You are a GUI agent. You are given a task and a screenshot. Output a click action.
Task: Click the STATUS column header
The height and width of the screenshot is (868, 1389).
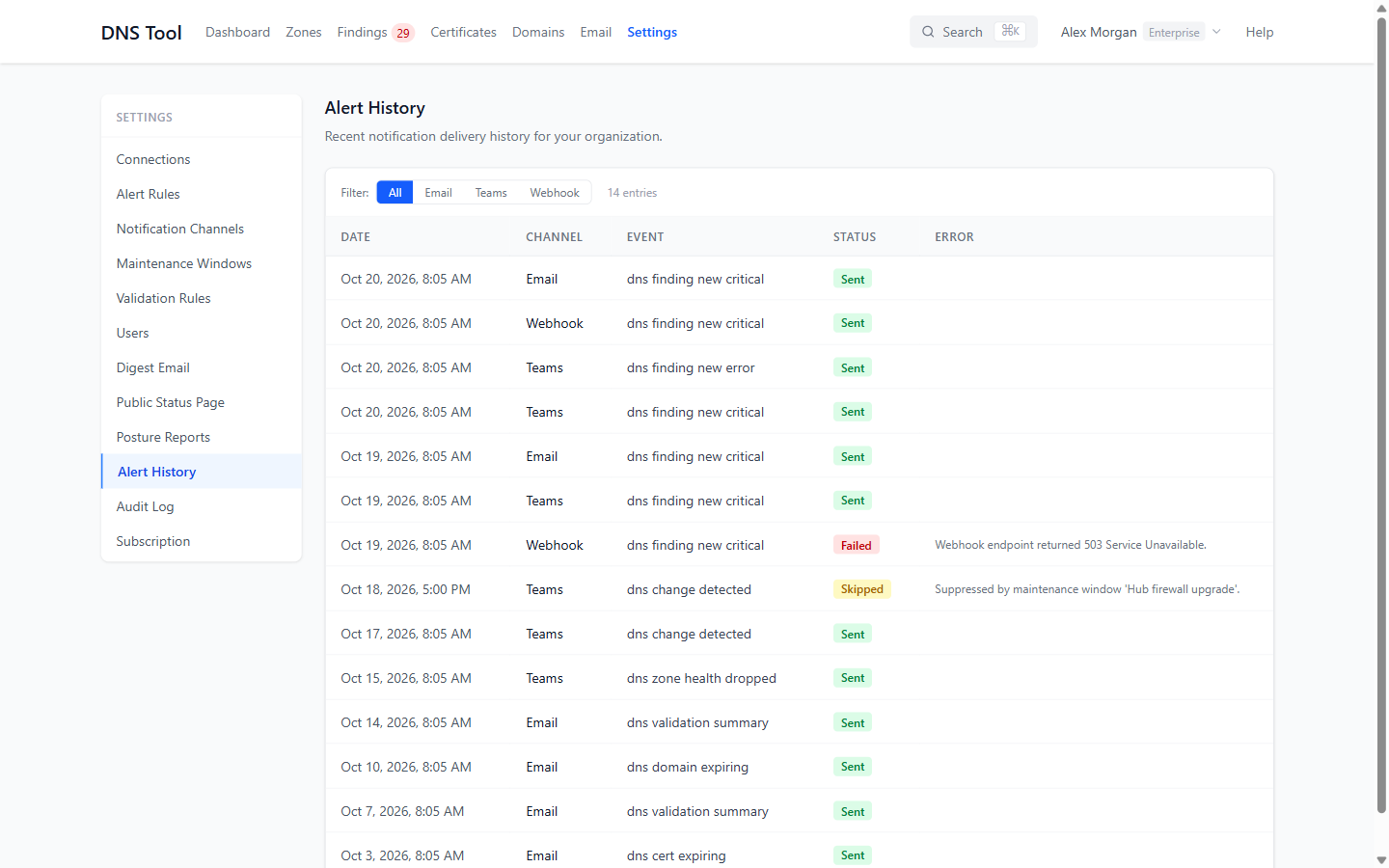[855, 236]
